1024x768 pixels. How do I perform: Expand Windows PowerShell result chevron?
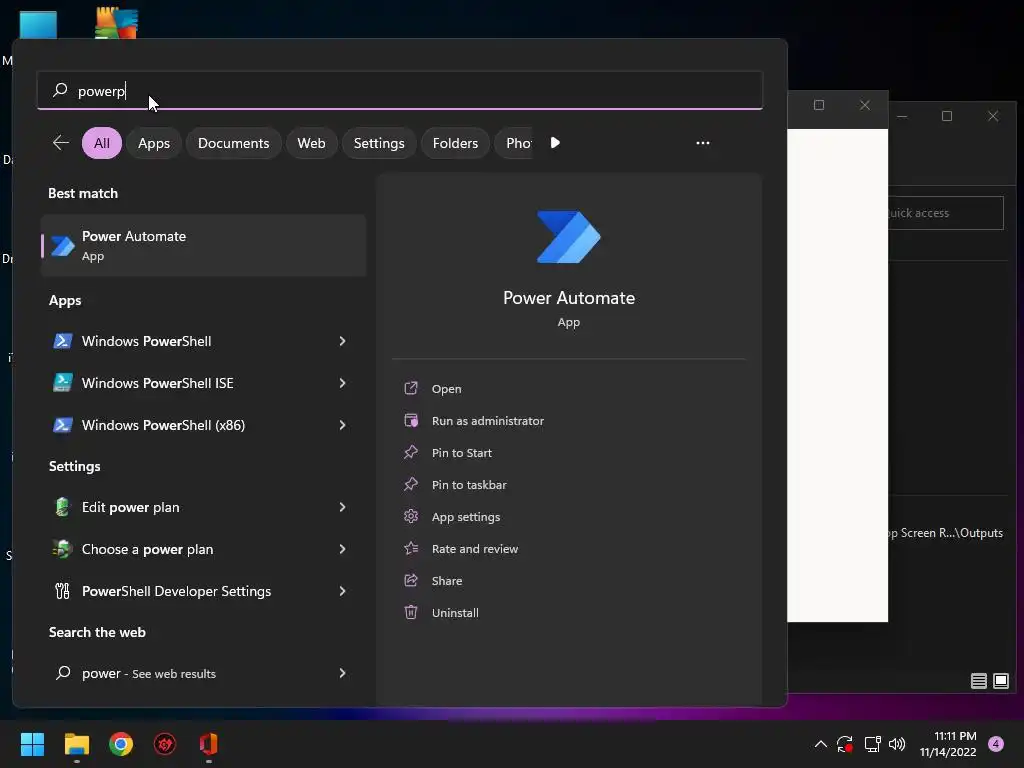click(342, 341)
